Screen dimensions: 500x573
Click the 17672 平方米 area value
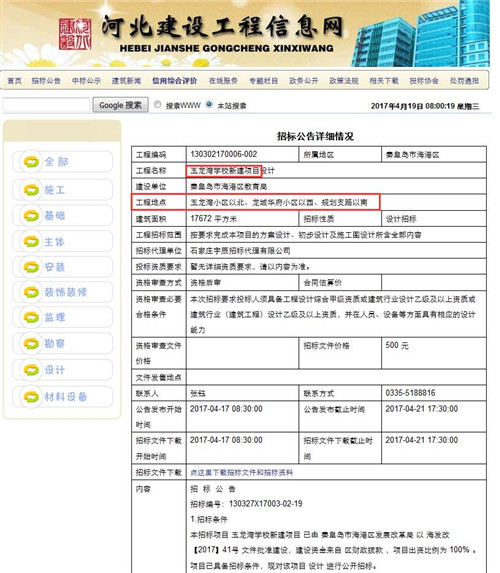click(x=213, y=219)
